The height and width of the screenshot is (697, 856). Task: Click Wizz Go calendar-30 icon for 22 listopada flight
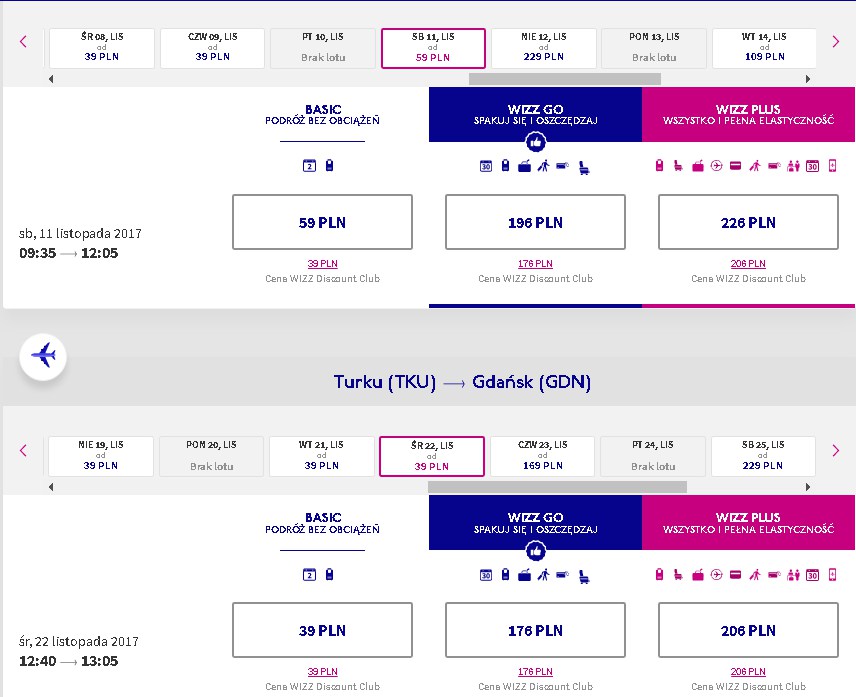click(x=486, y=575)
